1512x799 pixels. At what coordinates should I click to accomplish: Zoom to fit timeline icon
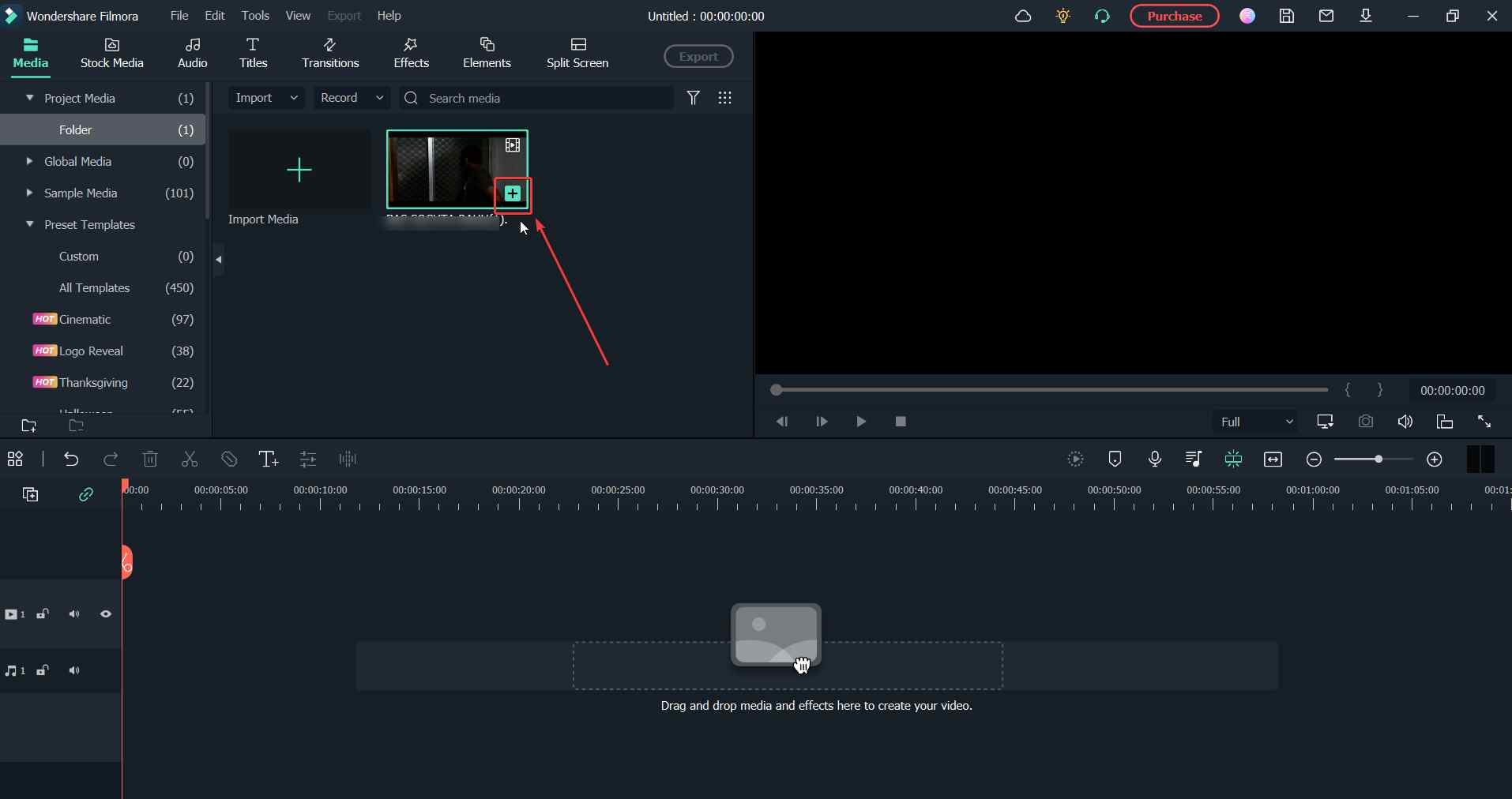click(1273, 460)
